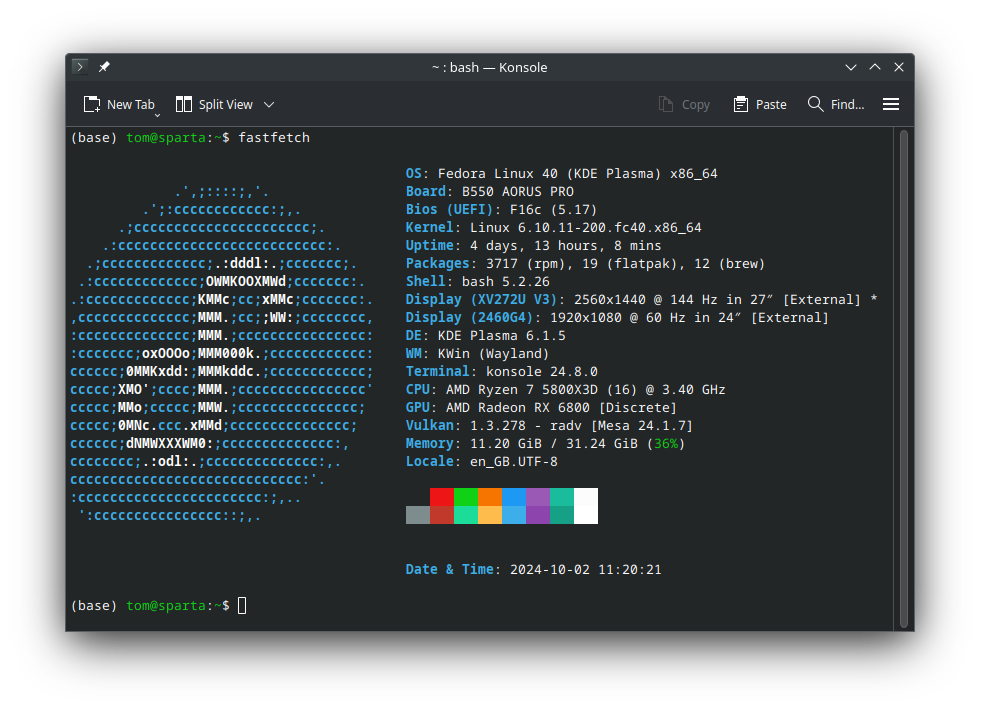Screen dimensions: 981x710
Task: Click the 'B550 AORUS PRO' board value
Action: click(517, 191)
